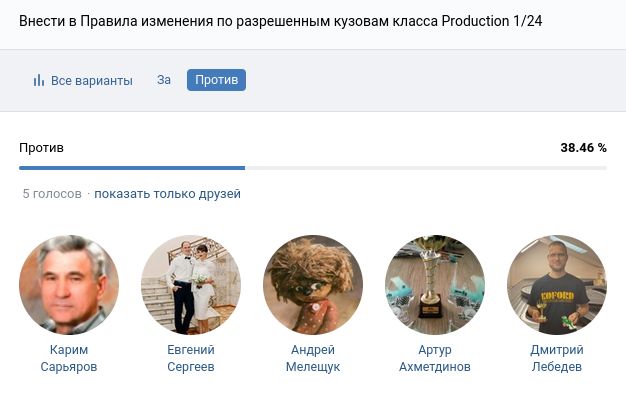Open the shaggy puppet avatar of Андрей Мелещук

coord(313,285)
